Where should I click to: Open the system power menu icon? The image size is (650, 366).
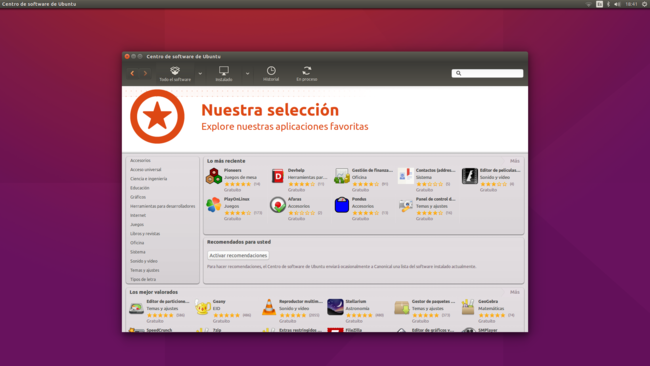[x=645, y=4]
